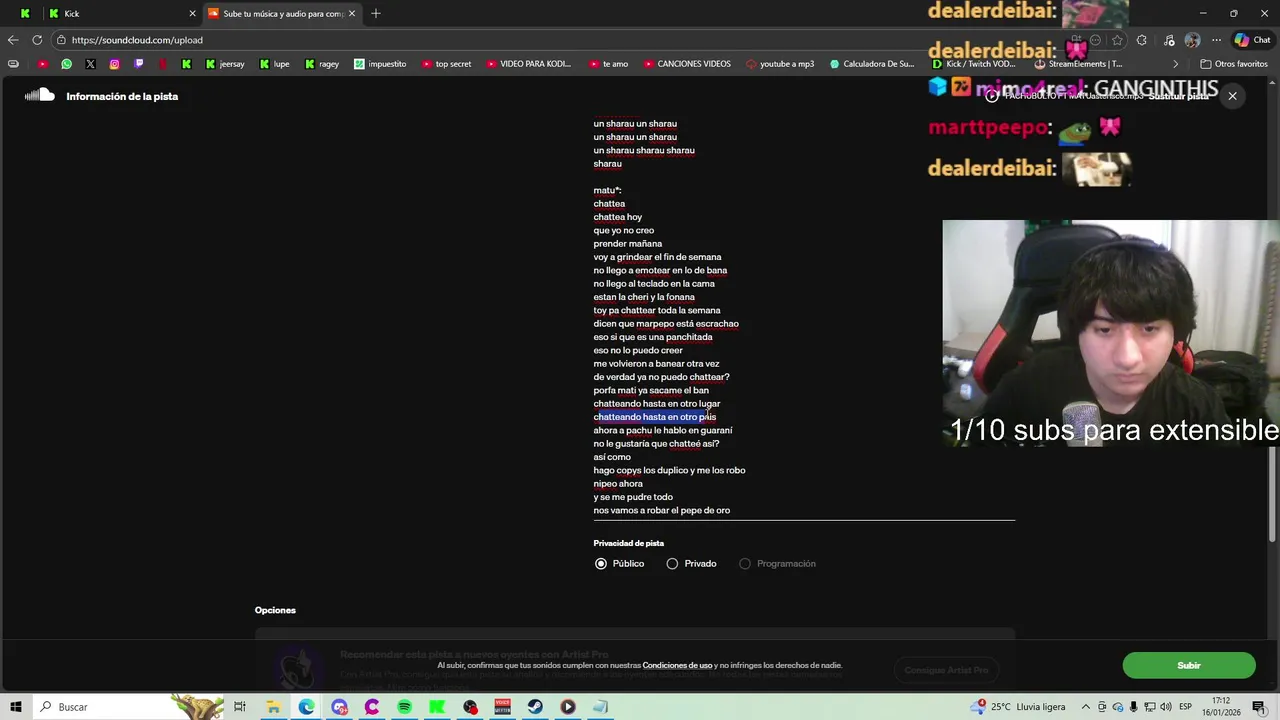Close the Kick tab
Image resolution: width=1280 pixels, height=720 pixels.
click(x=192, y=14)
